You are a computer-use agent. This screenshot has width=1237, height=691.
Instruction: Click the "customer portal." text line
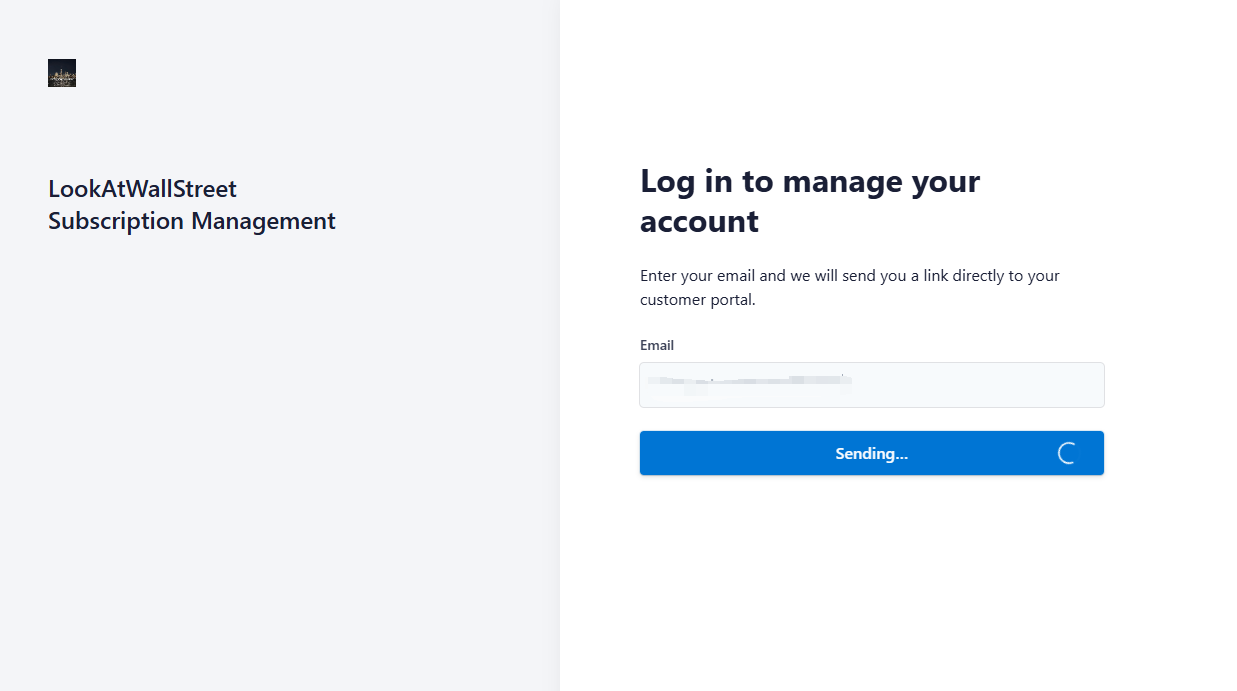(698, 300)
